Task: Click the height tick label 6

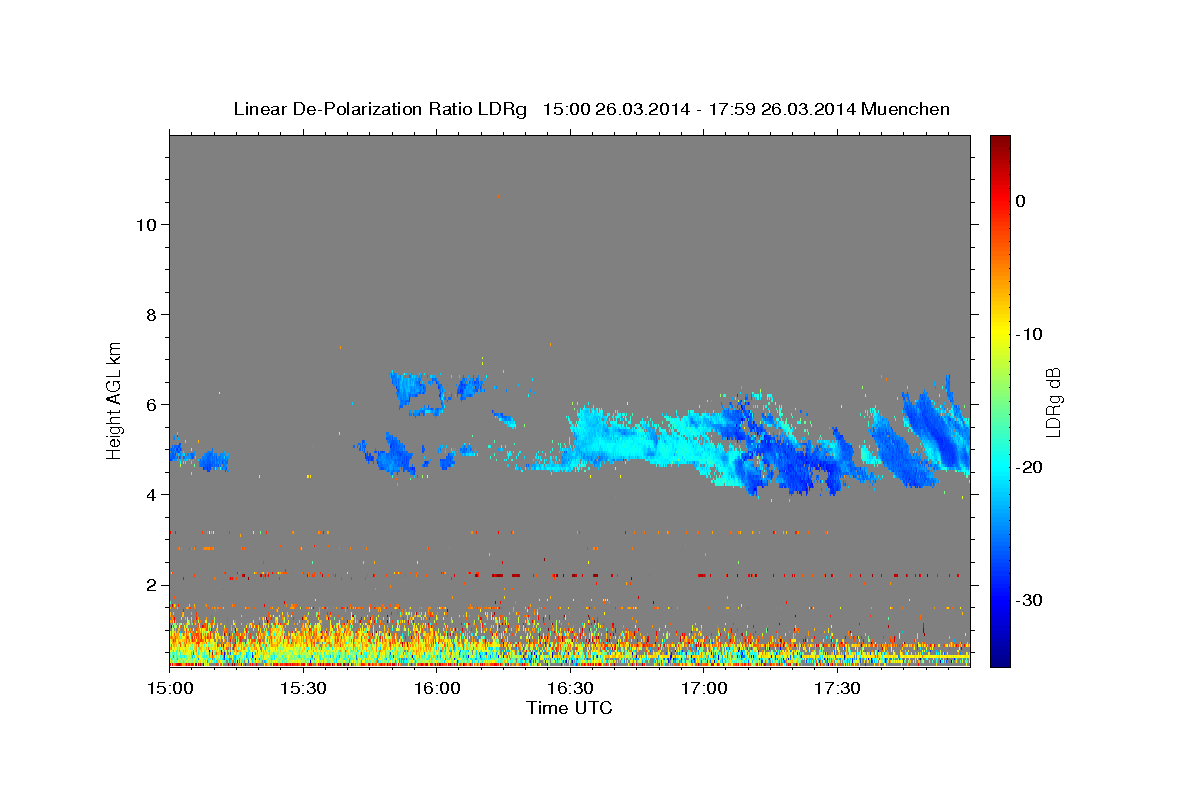Action: tap(150, 404)
